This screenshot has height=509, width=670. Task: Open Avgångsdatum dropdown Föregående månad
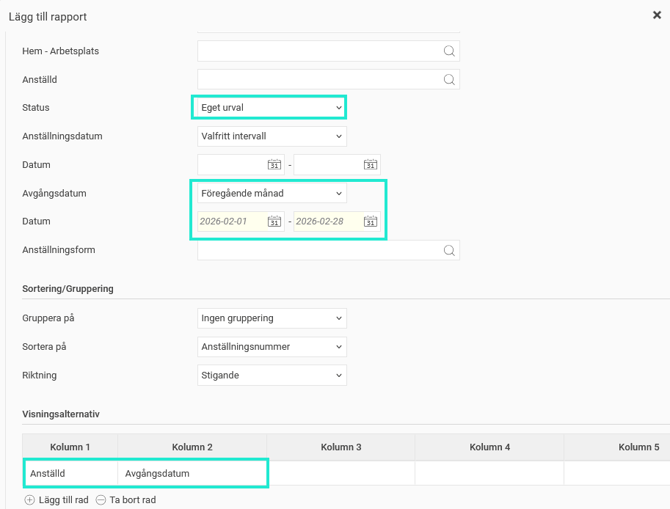272,193
